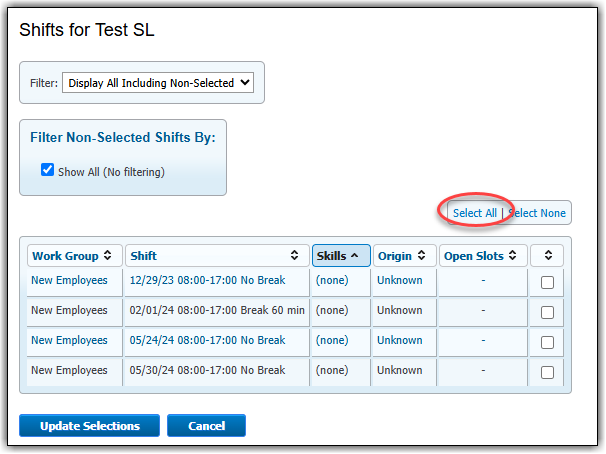Toggle the Show All (No filtering) checkbox
This screenshot has width=606, height=454.
point(47,171)
